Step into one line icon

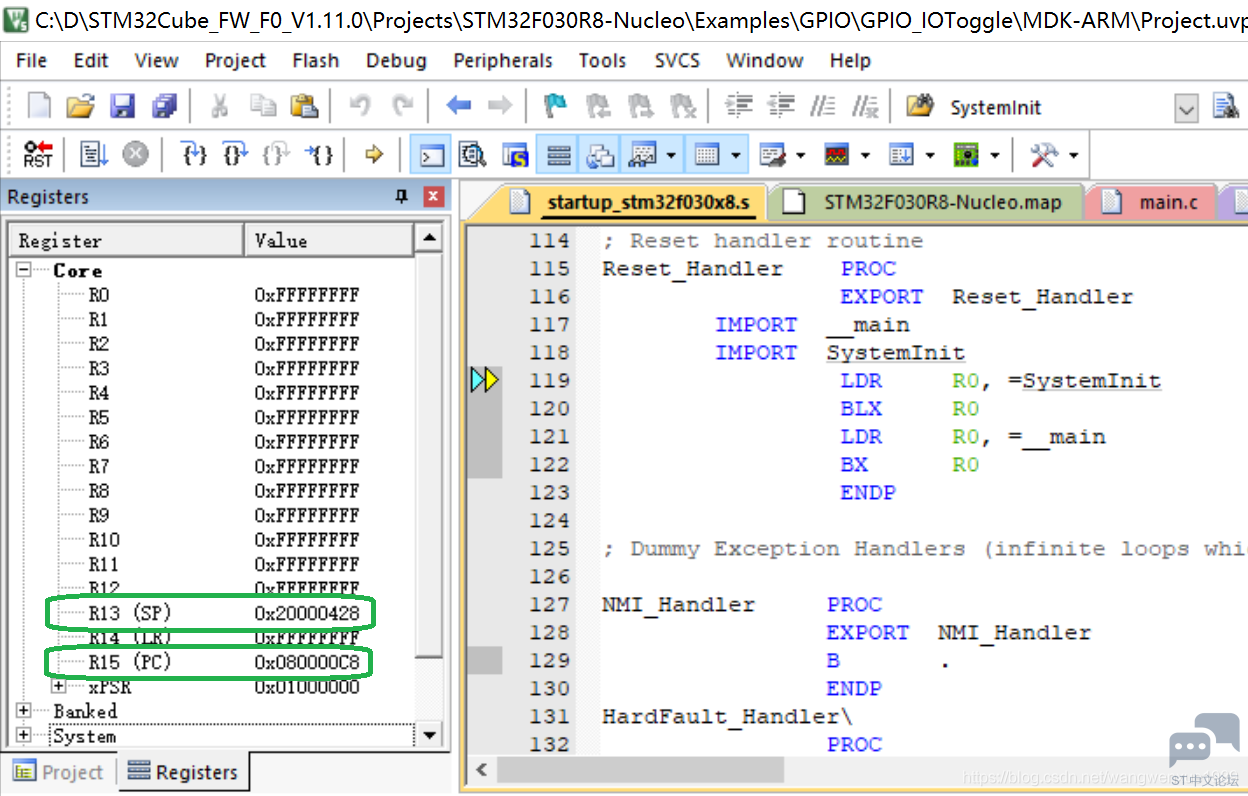pyautogui.click(x=194, y=154)
